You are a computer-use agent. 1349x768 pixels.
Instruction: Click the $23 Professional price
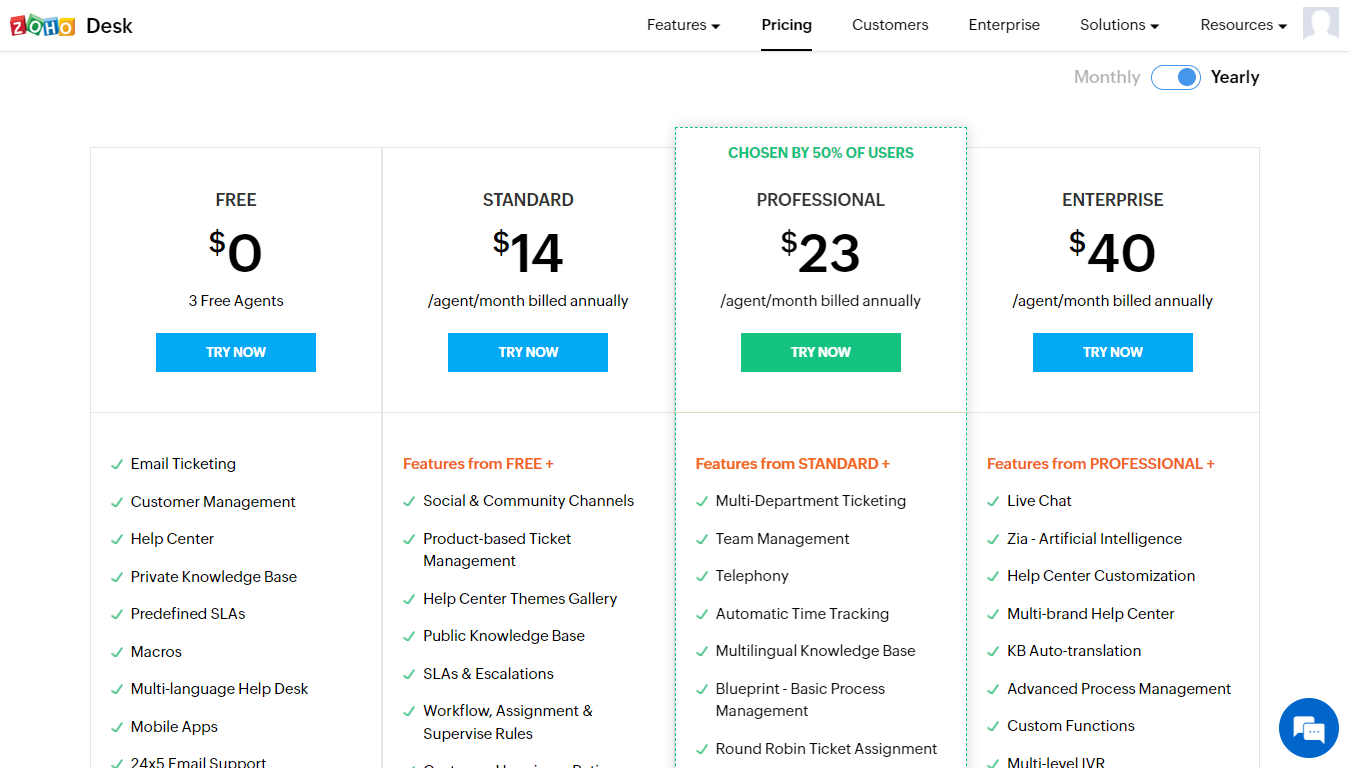coord(820,252)
